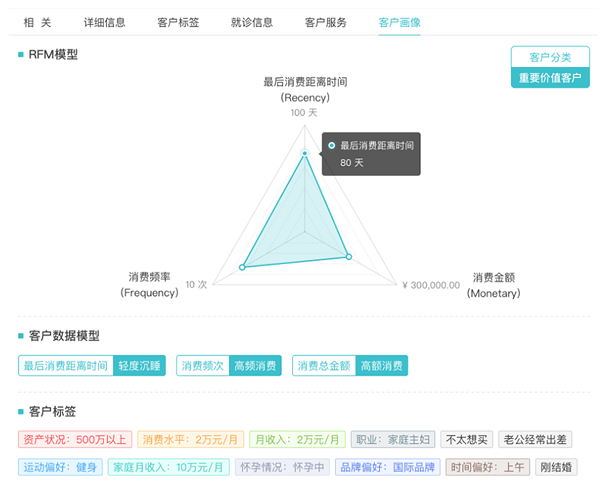Click the 高额消费 status badge
This screenshot has height=488, width=600.
[381, 366]
